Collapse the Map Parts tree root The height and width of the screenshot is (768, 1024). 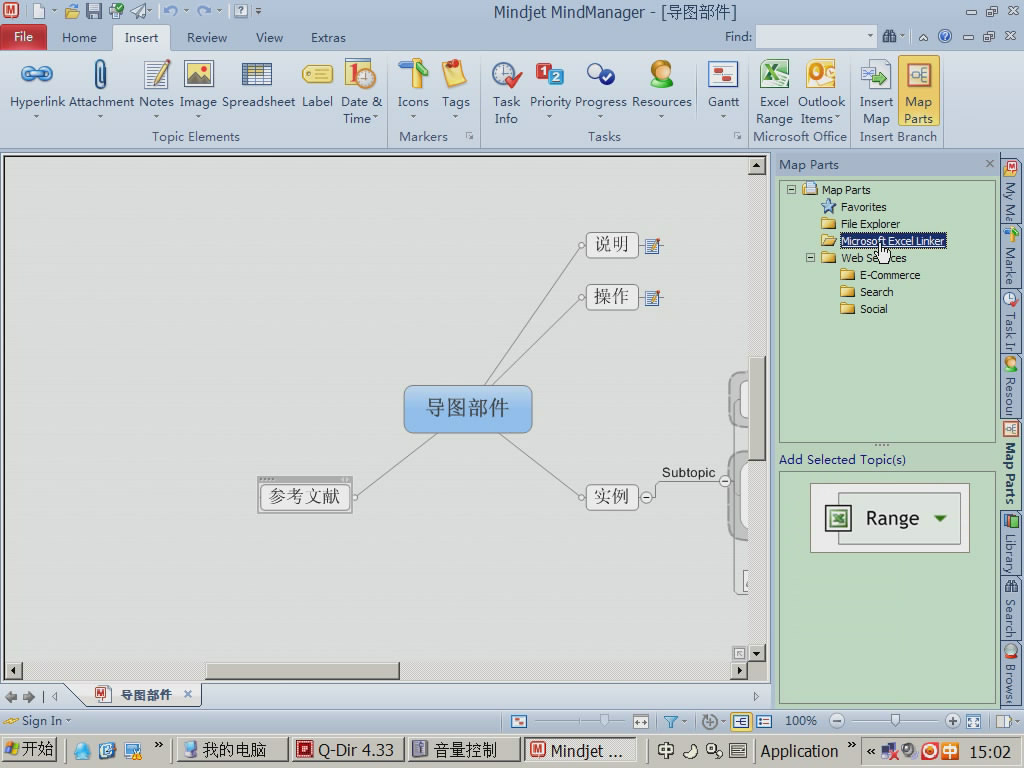(792, 189)
